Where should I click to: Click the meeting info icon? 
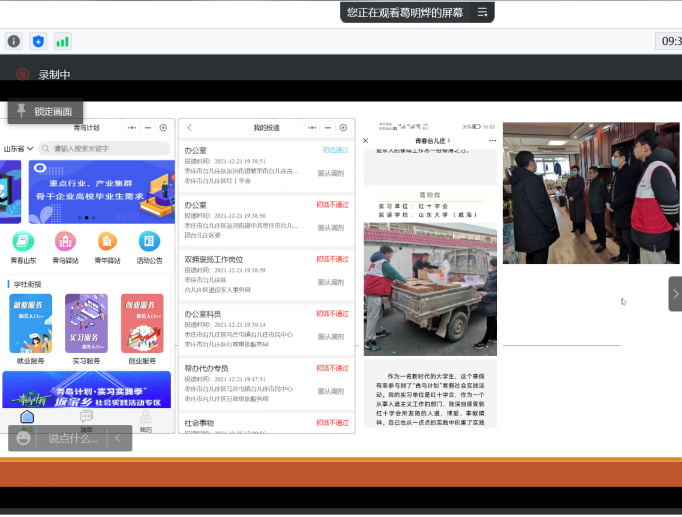pyautogui.click(x=14, y=41)
